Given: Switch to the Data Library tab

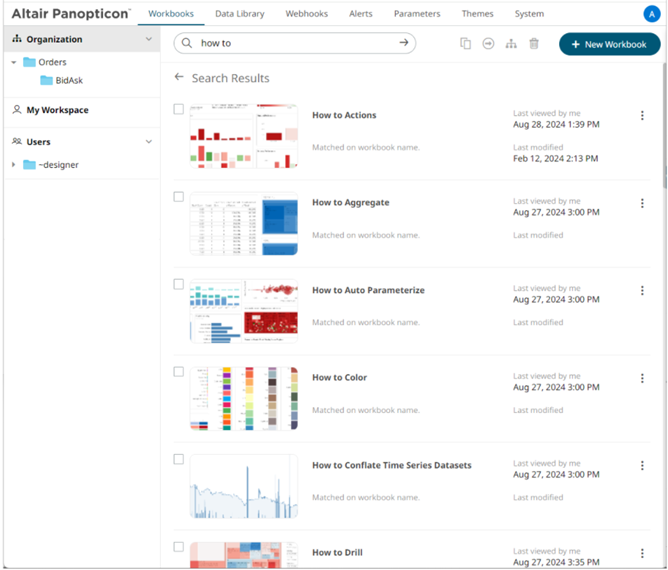Looking at the screenshot, I should click(x=239, y=14).
